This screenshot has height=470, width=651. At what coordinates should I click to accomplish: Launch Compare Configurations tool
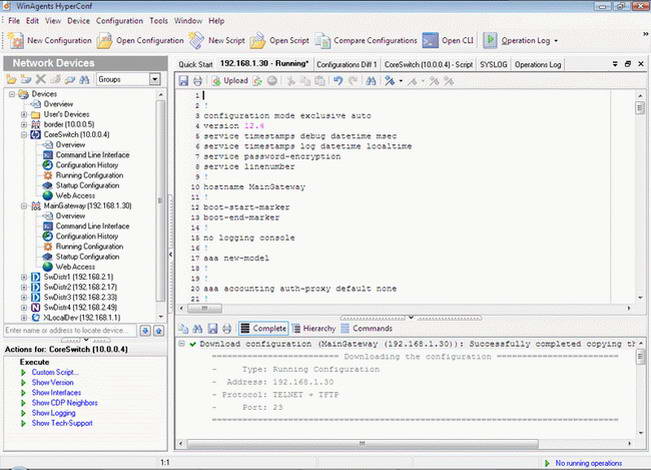coord(366,40)
